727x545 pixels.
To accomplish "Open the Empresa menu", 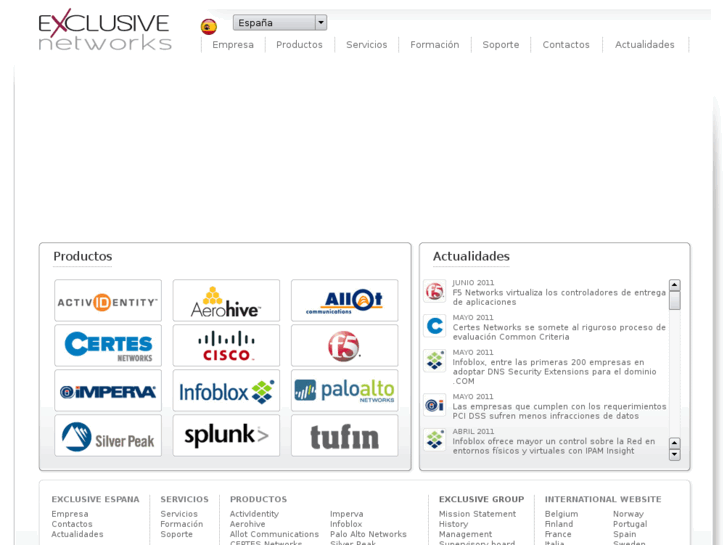I will [x=233, y=45].
